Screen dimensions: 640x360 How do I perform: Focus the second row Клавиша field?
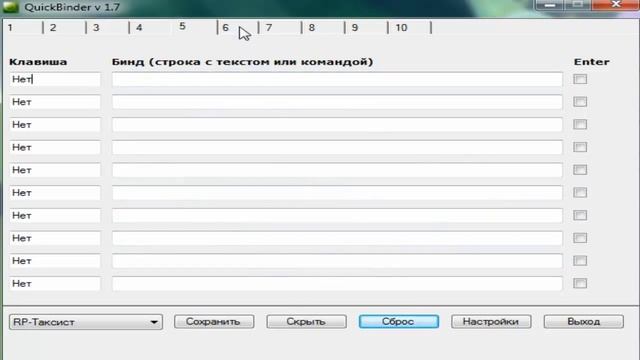click(55, 102)
